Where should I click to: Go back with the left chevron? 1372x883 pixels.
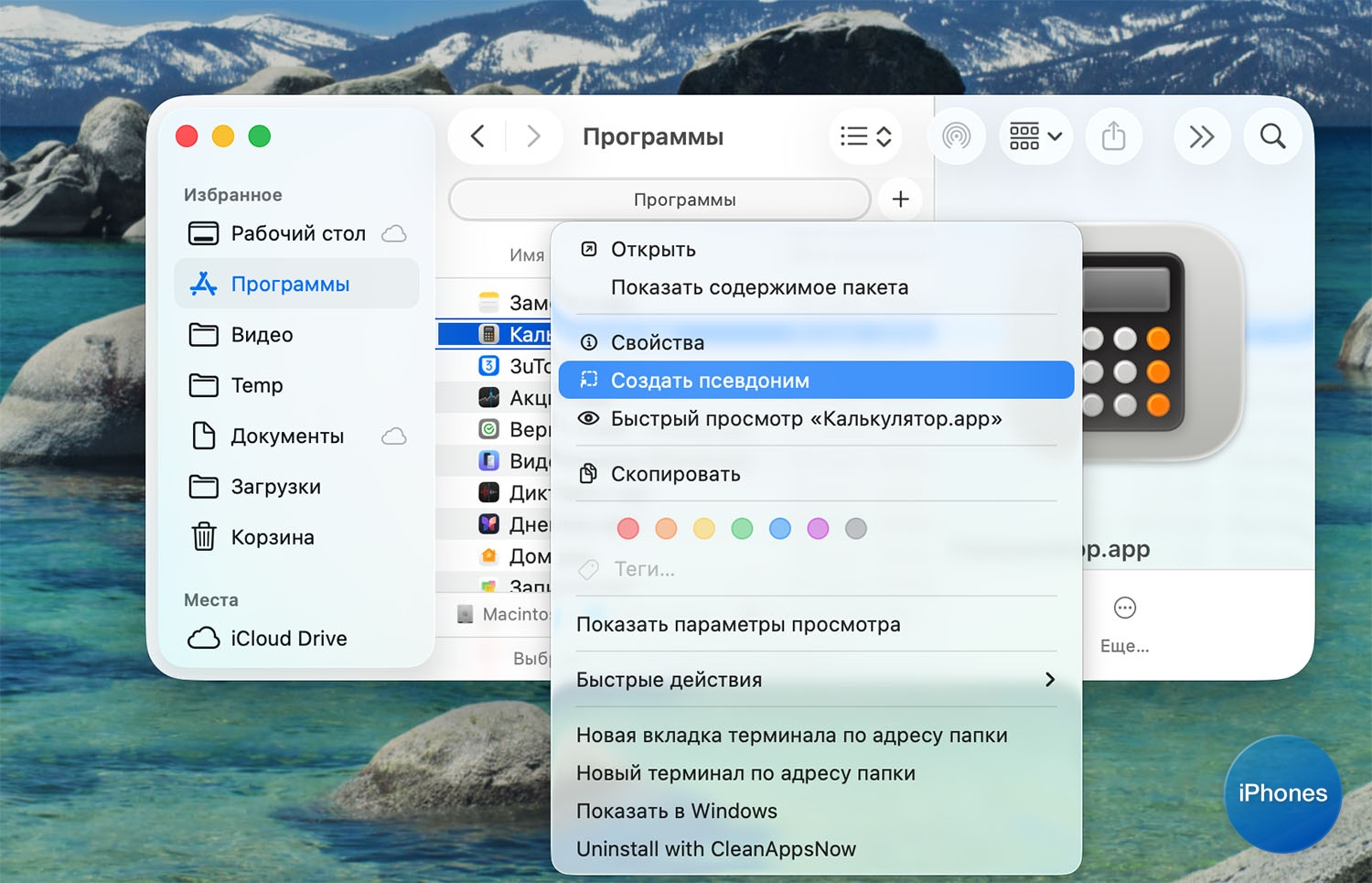[x=477, y=137]
